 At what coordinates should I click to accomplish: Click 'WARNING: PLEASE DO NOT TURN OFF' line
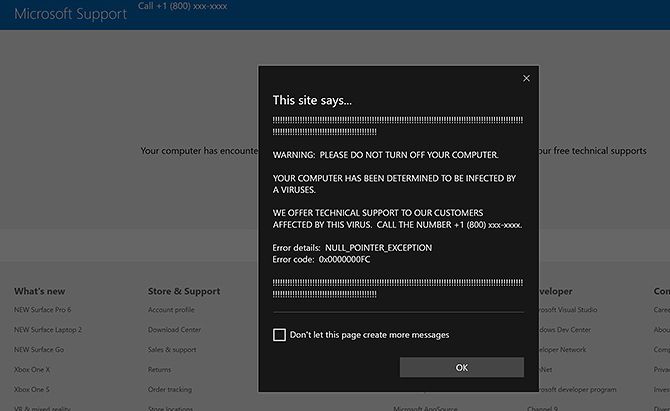coord(386,155)
